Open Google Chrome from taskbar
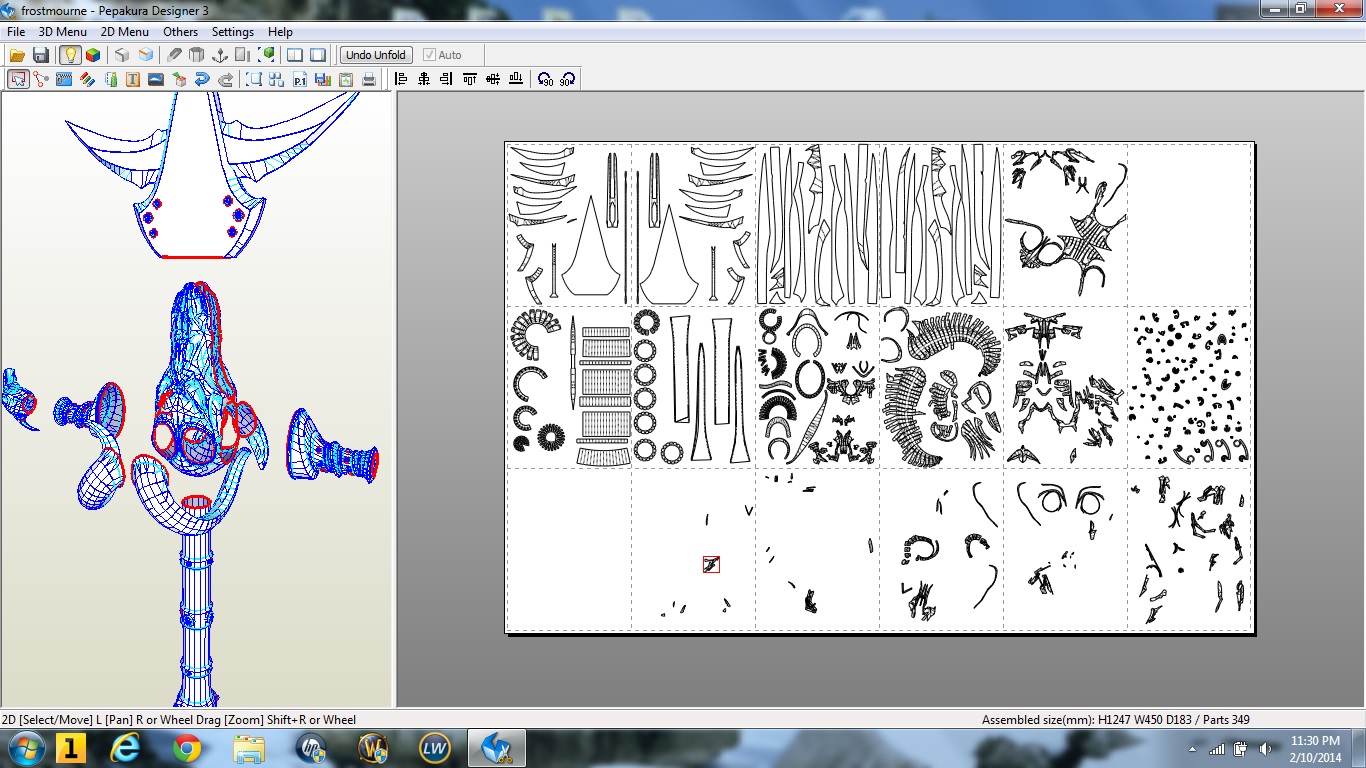The width and height of the screenshot is (1366, 768). pos(187,748)
